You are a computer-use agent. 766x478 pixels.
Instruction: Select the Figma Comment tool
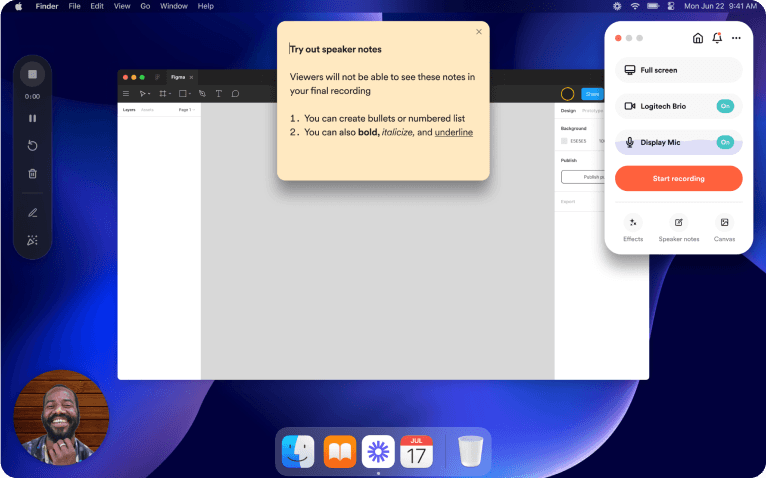coord(235,93)
